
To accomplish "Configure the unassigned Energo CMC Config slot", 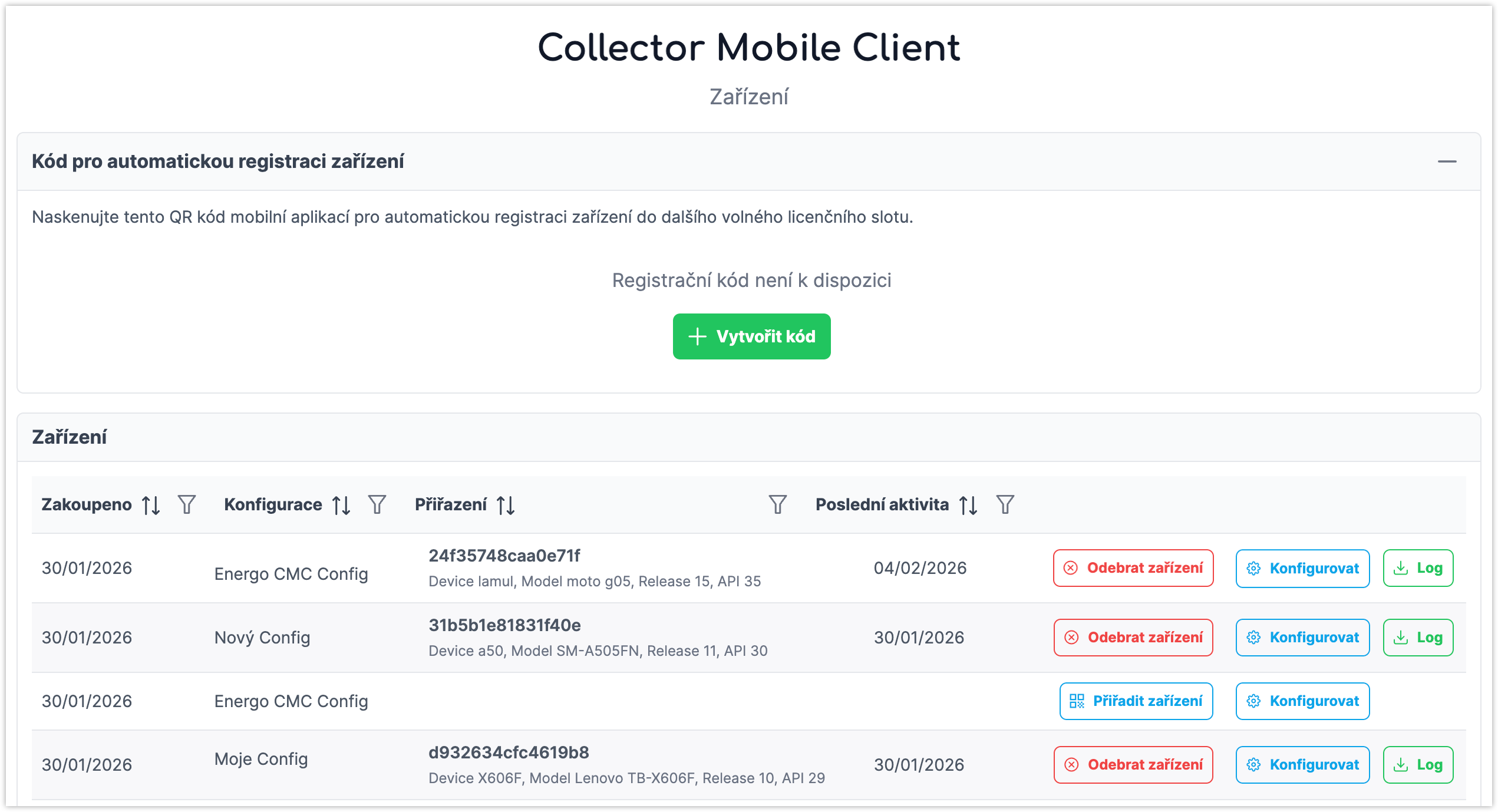I will [1302, 701].
